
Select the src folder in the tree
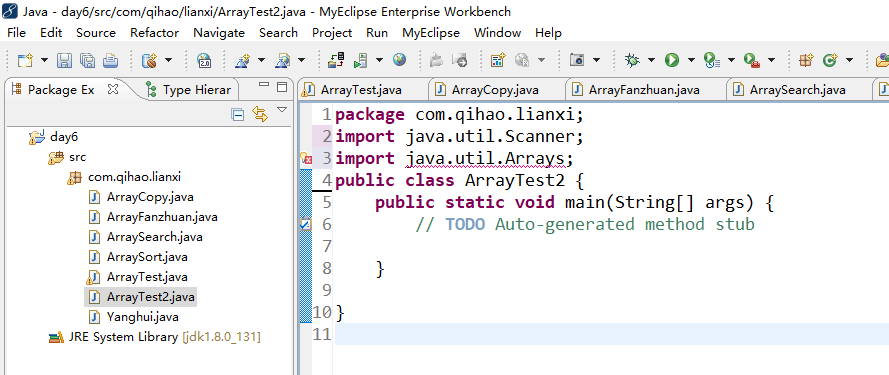(77, 157)
